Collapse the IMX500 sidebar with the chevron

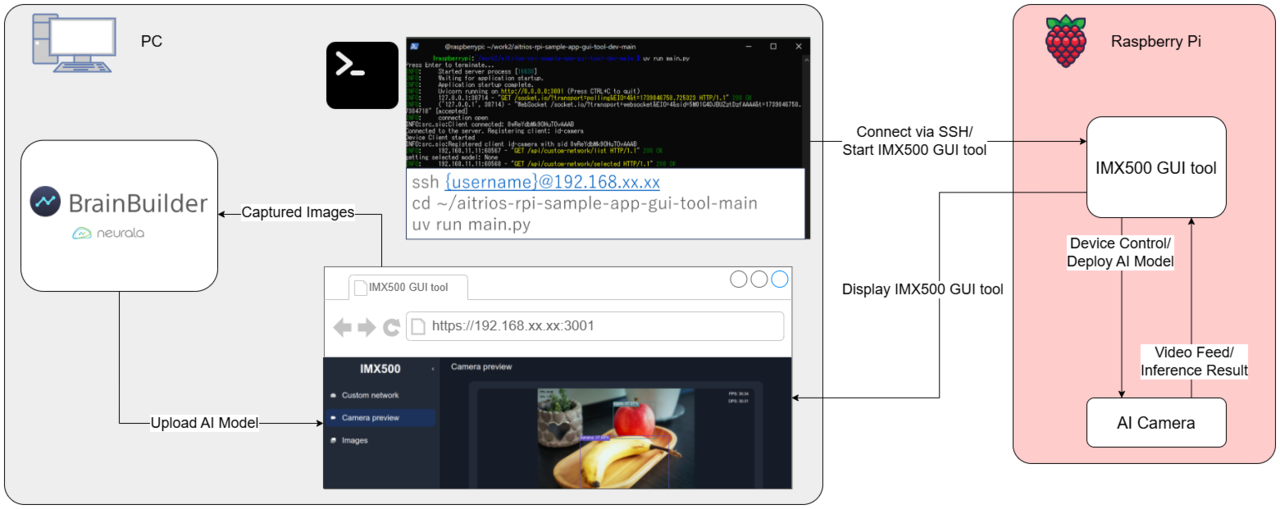coord(433,369)
